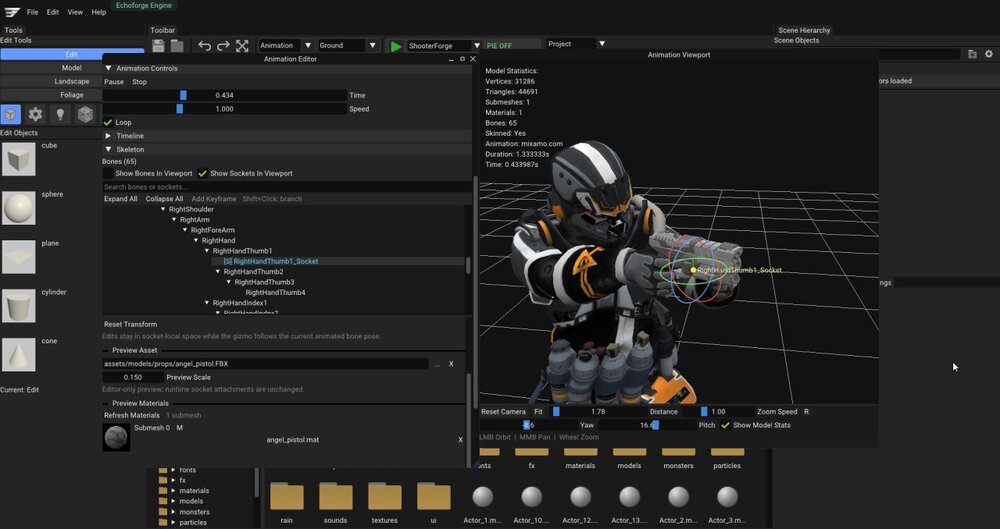
Task: Collapse the RightShoulder bone node
Action: [x=163, y=209]
